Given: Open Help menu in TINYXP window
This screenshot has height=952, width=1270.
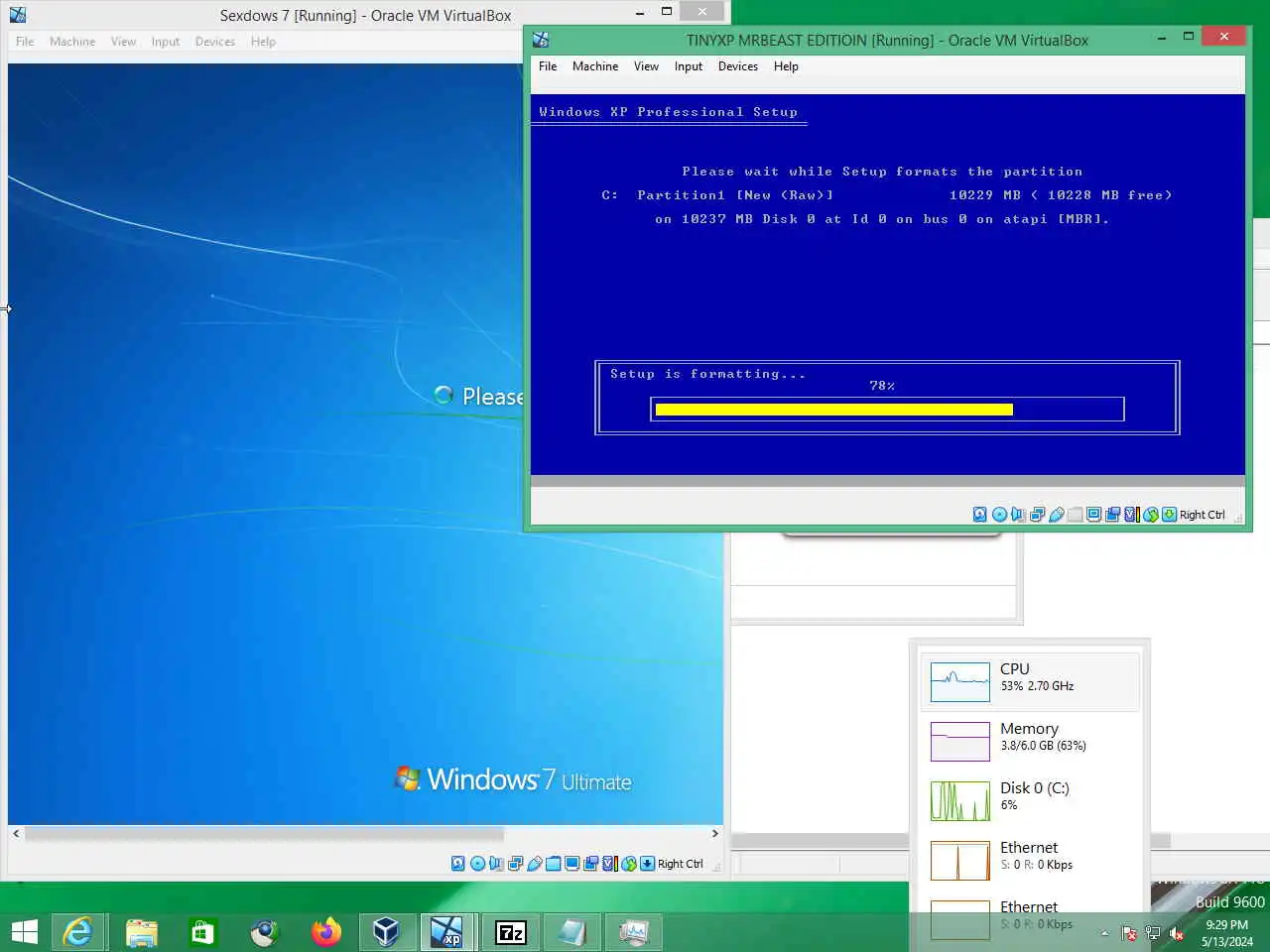Looking at the screenshot, I should 786,66.
